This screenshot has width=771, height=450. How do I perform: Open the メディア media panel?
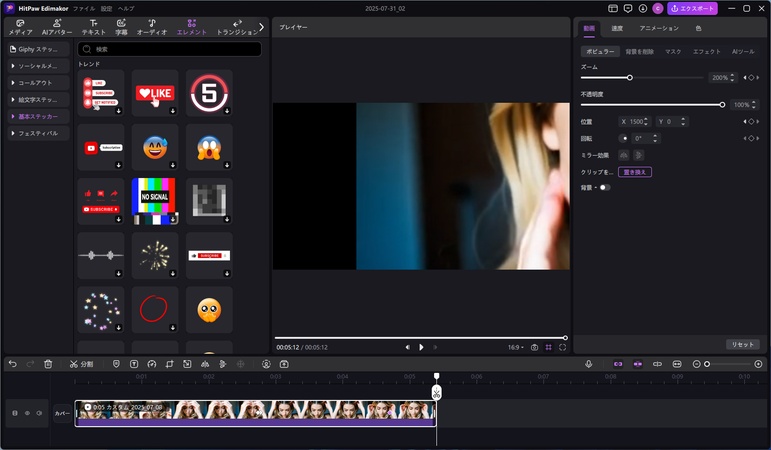(x=20, y=28)
